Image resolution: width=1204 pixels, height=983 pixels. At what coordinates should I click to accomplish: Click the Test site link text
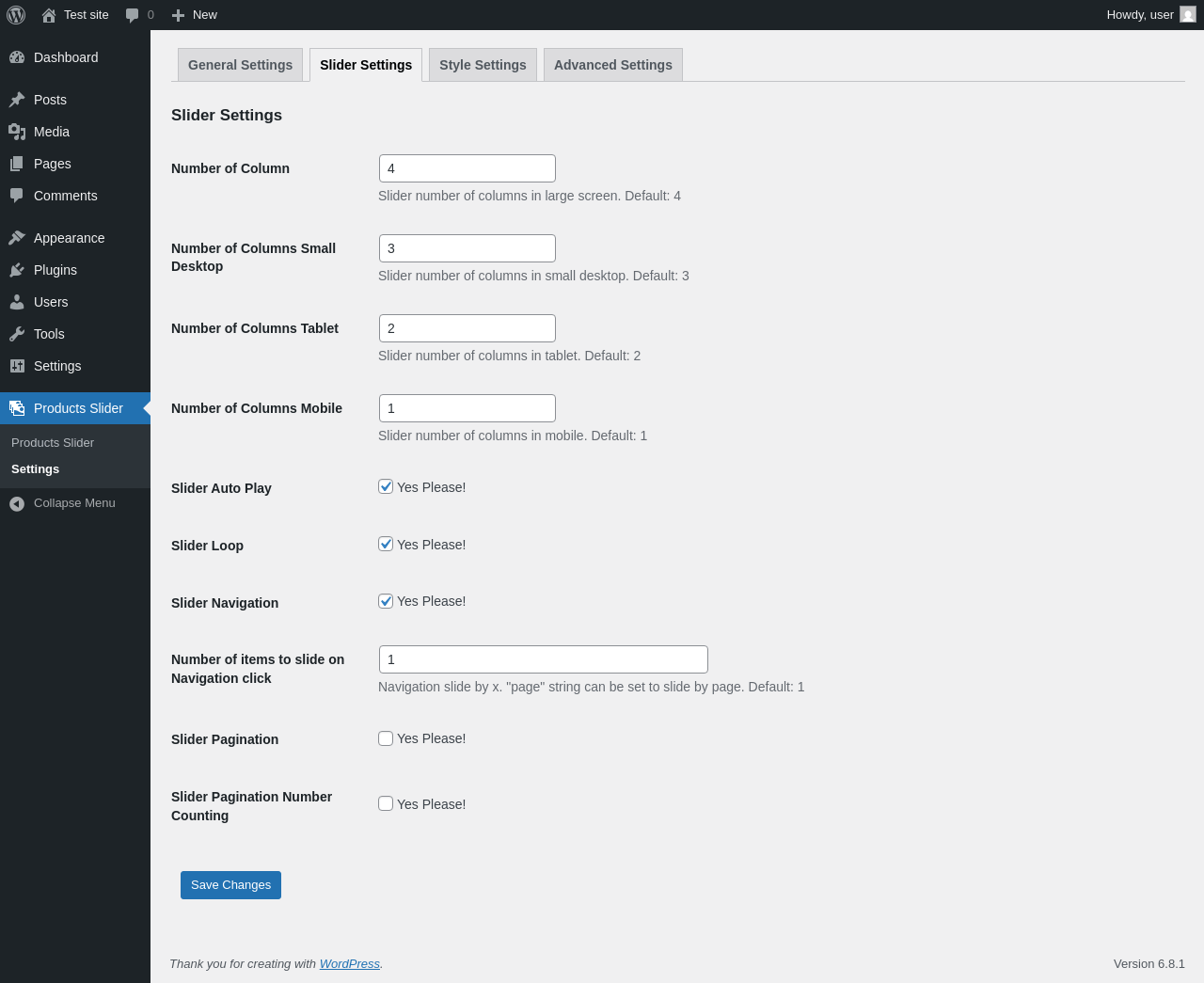click(x=87, y=15)
